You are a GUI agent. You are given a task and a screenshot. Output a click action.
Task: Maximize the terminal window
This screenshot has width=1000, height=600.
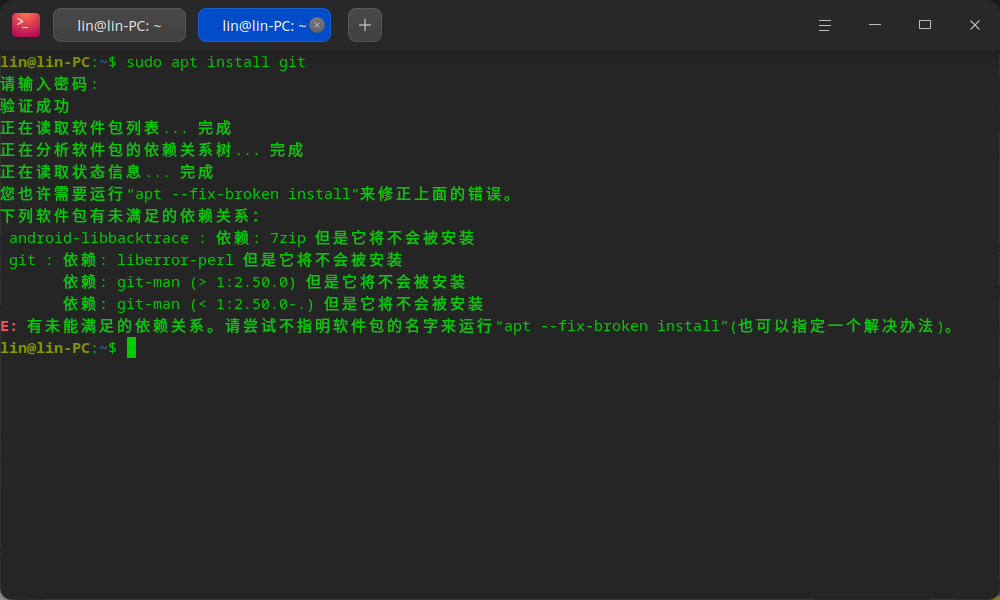925,25
